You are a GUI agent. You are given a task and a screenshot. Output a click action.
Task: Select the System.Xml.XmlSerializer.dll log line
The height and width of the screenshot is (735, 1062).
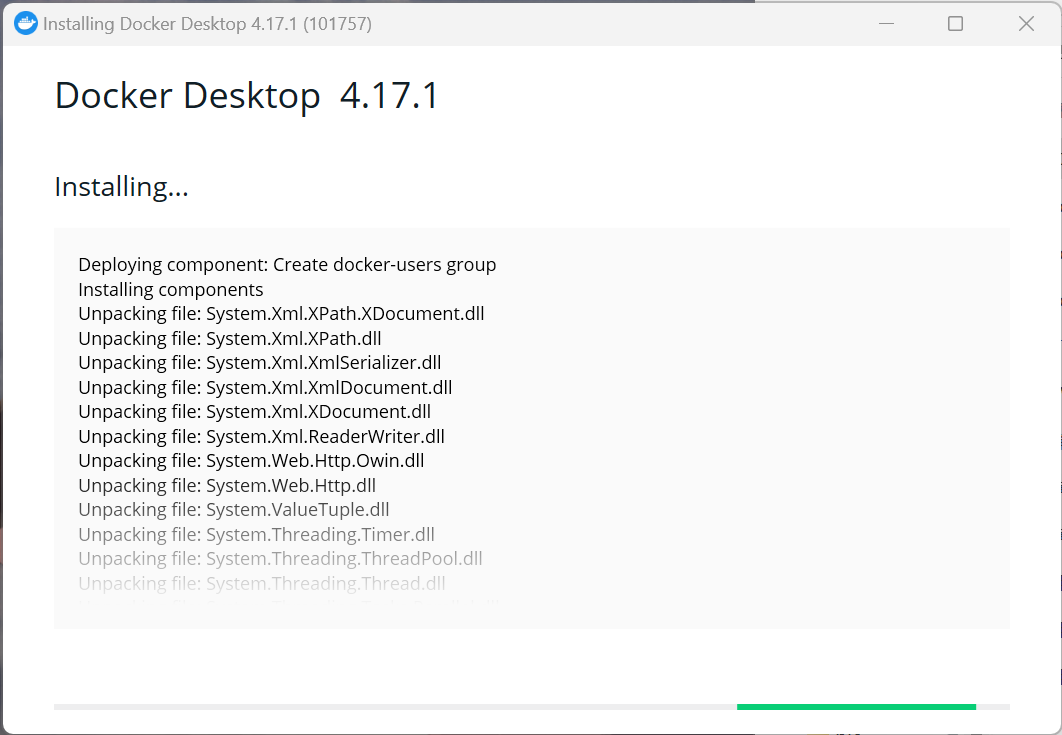(259, 362)
